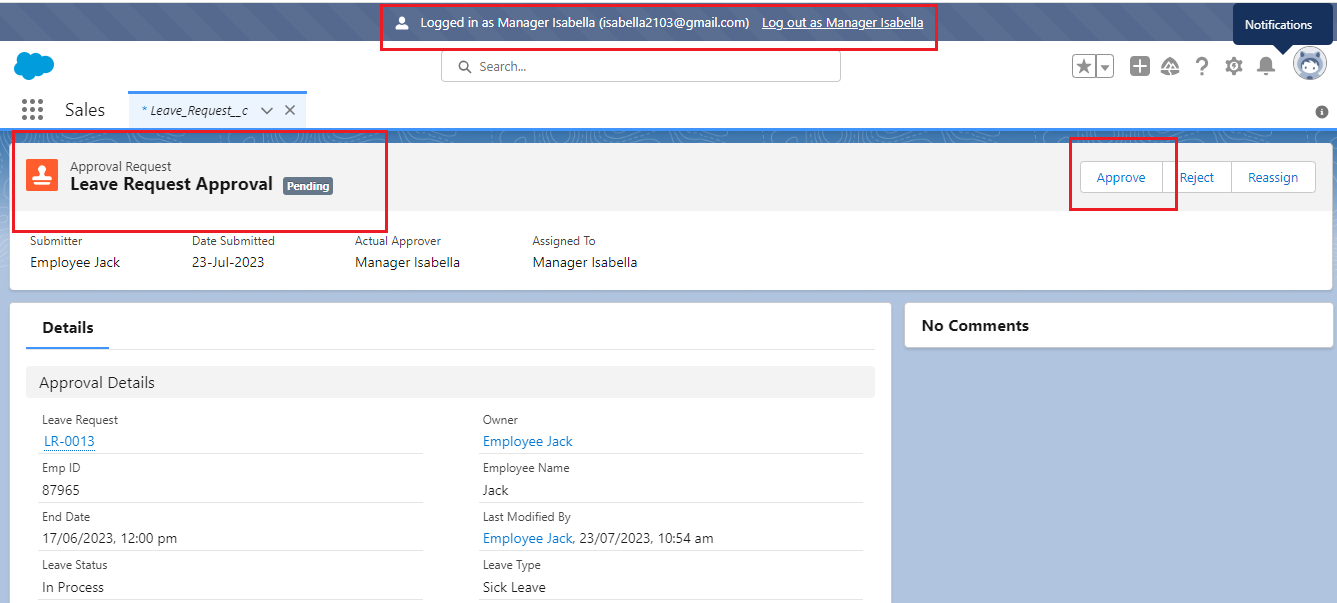Switch to the Details tab
The height and width of the screenshot is (603, 1337).
67,327
